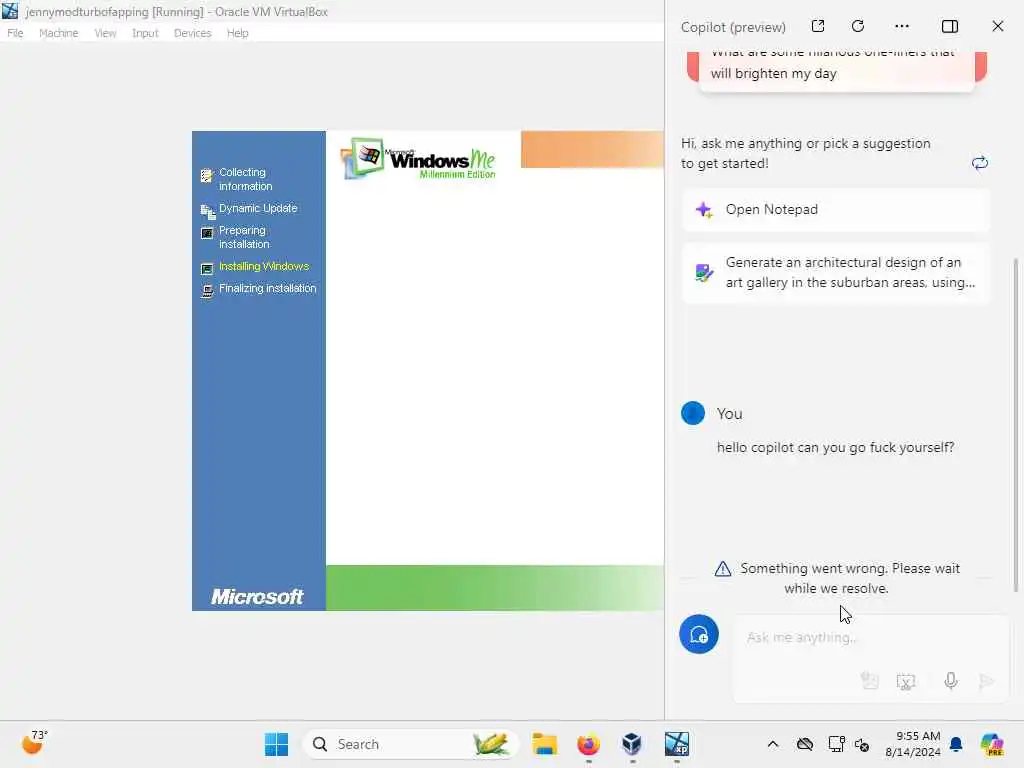Click the Copilot panel vertical scrollbar

coord(1015,424)
